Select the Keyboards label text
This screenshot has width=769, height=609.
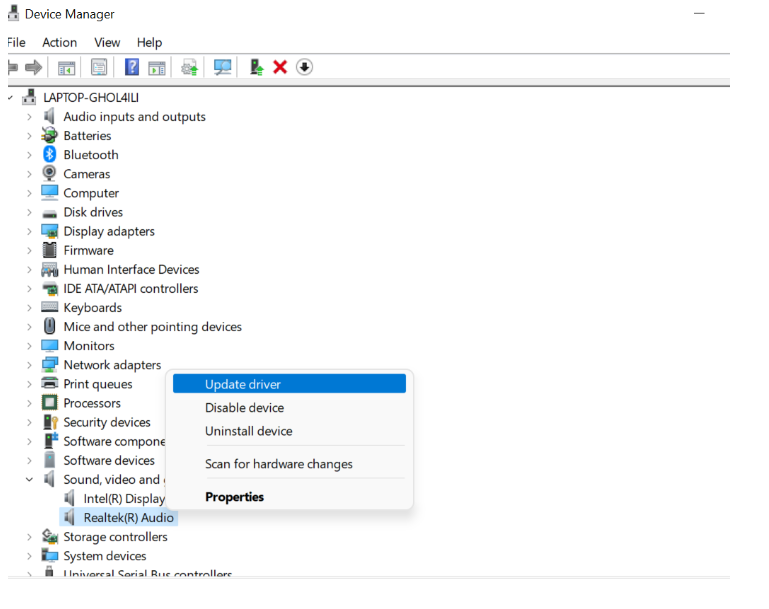pyautogui.click(x=93, y=307)
